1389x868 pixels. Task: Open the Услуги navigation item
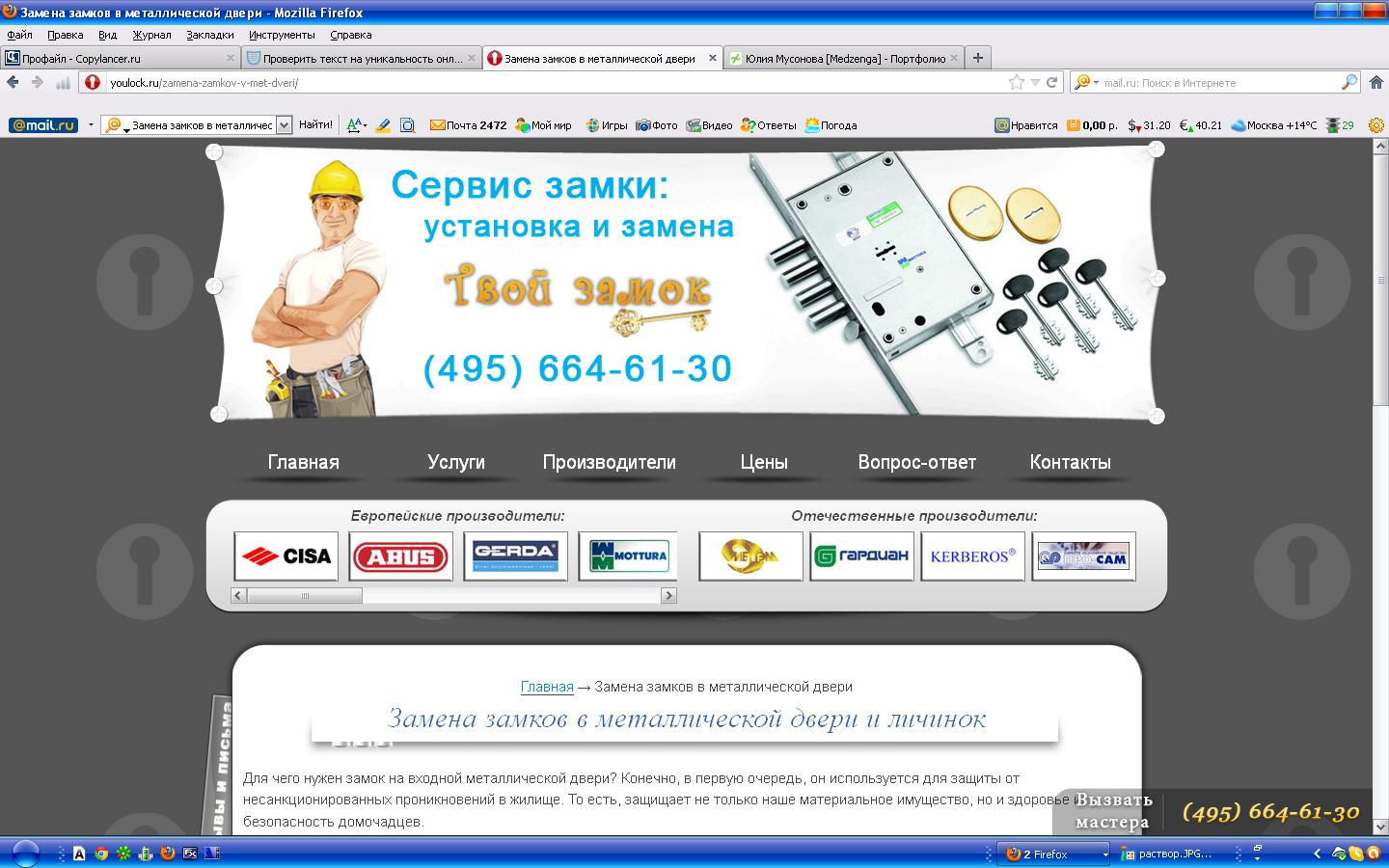pos(456,462)
